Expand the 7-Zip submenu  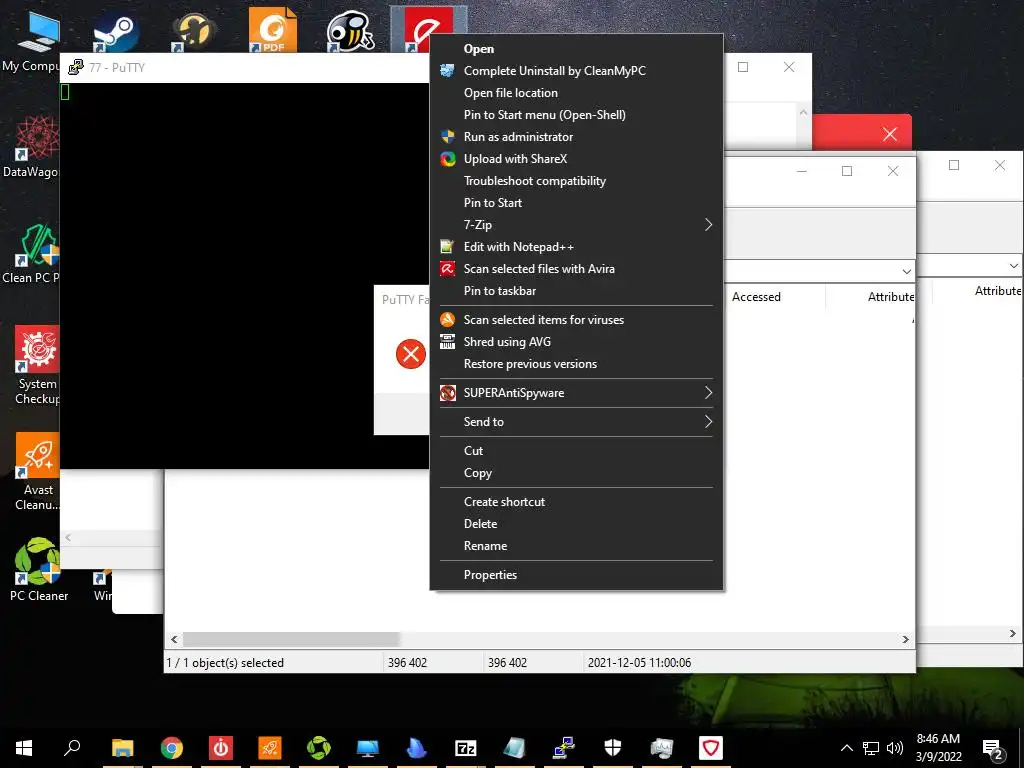pyautogui.click(x=576, y=225)
